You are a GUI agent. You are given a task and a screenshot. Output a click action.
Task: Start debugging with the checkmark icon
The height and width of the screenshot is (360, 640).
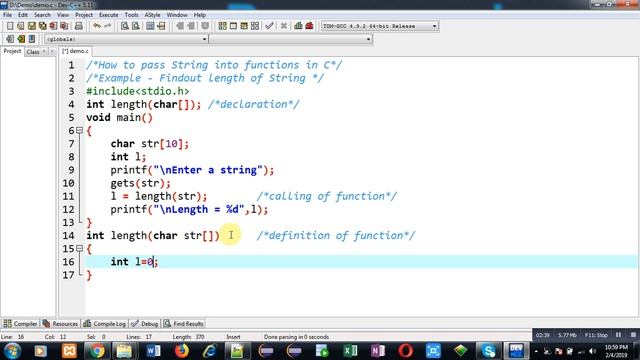[x=269, y=26]
